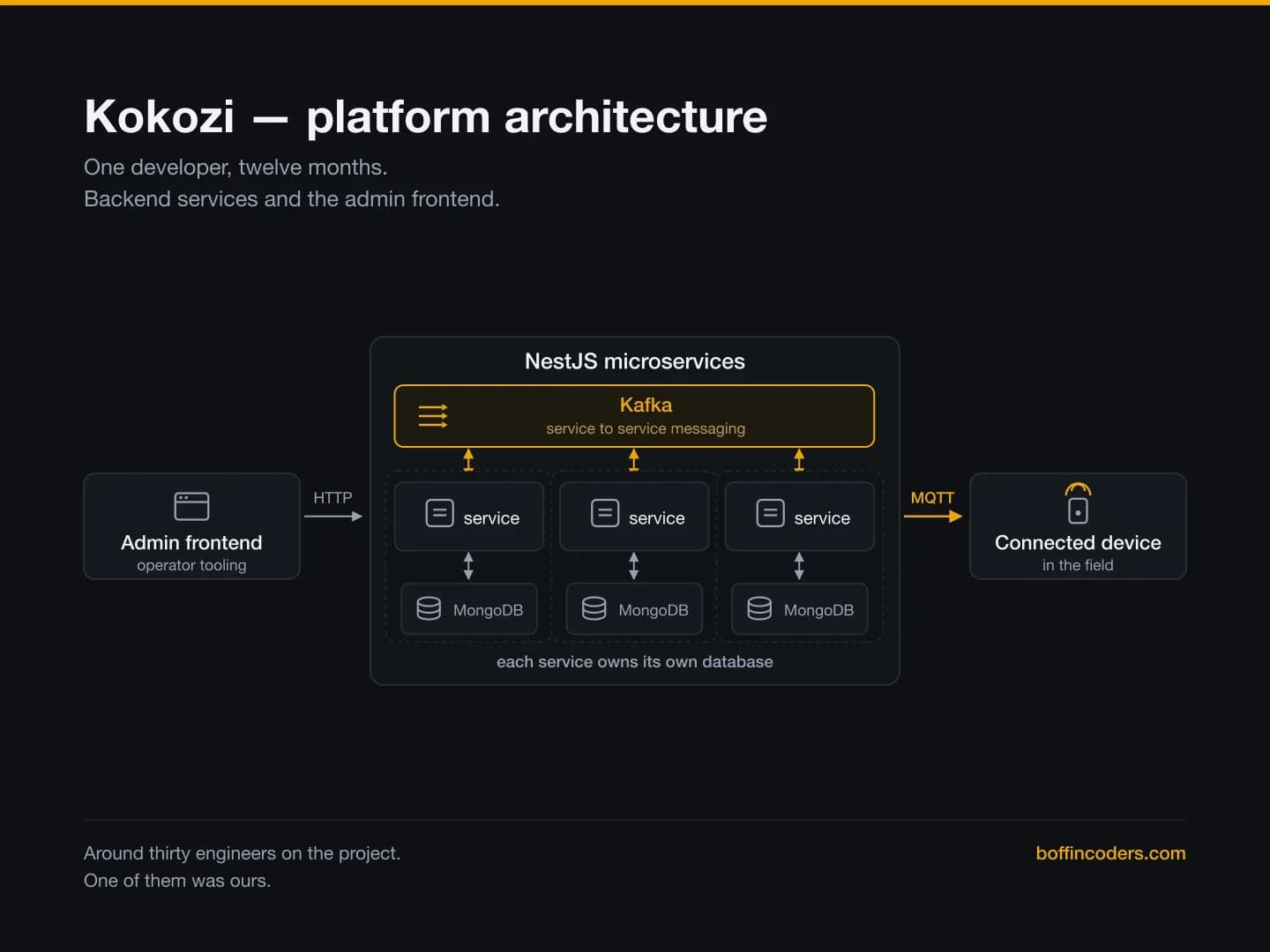Image resolution: width=1270 pixels, height=952 pixels.
Task: Click the middle 'service' label
Action: click(x=657, y=518)
